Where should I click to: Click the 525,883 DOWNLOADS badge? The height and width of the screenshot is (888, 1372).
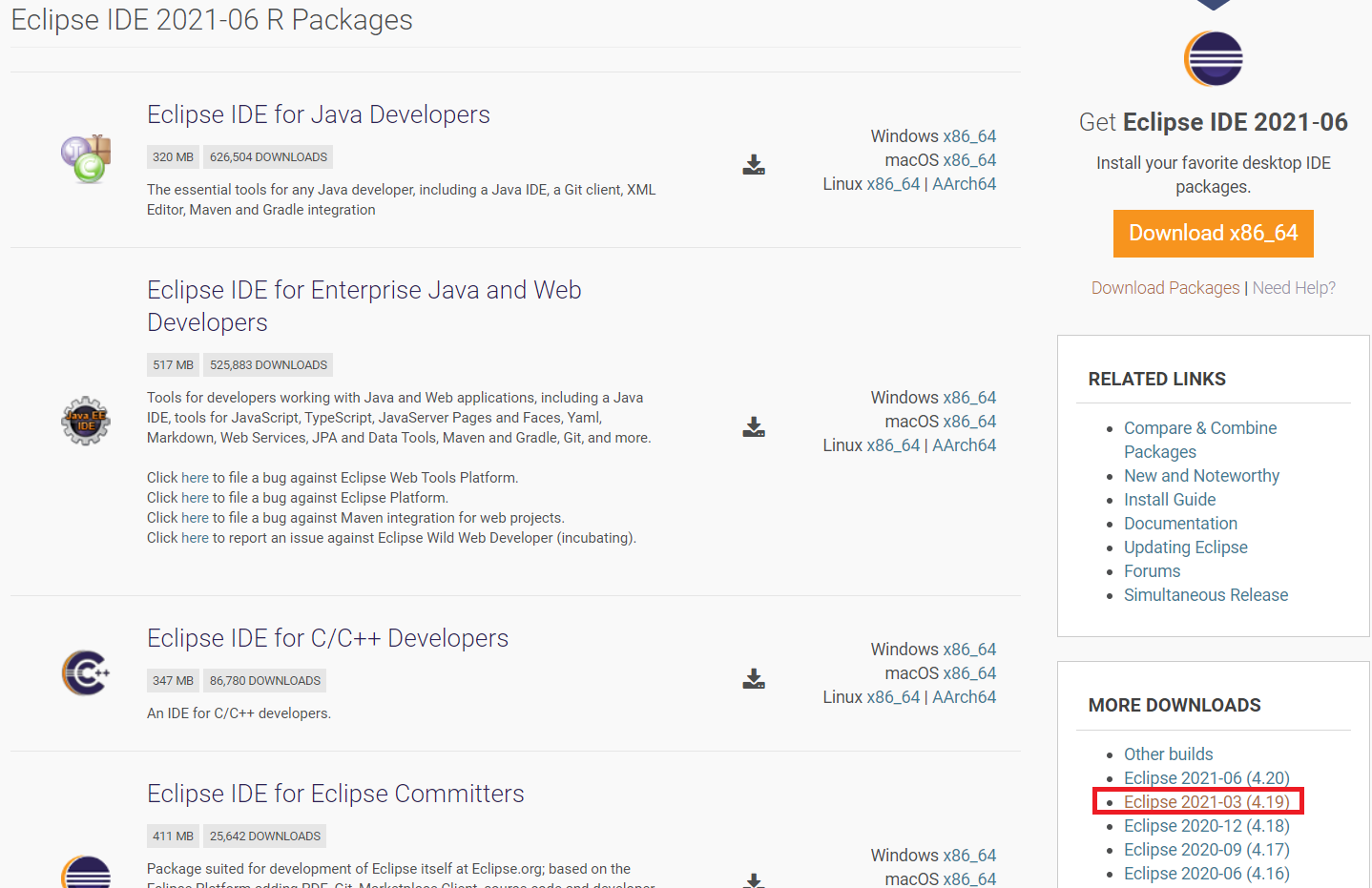tap(268, 365)
